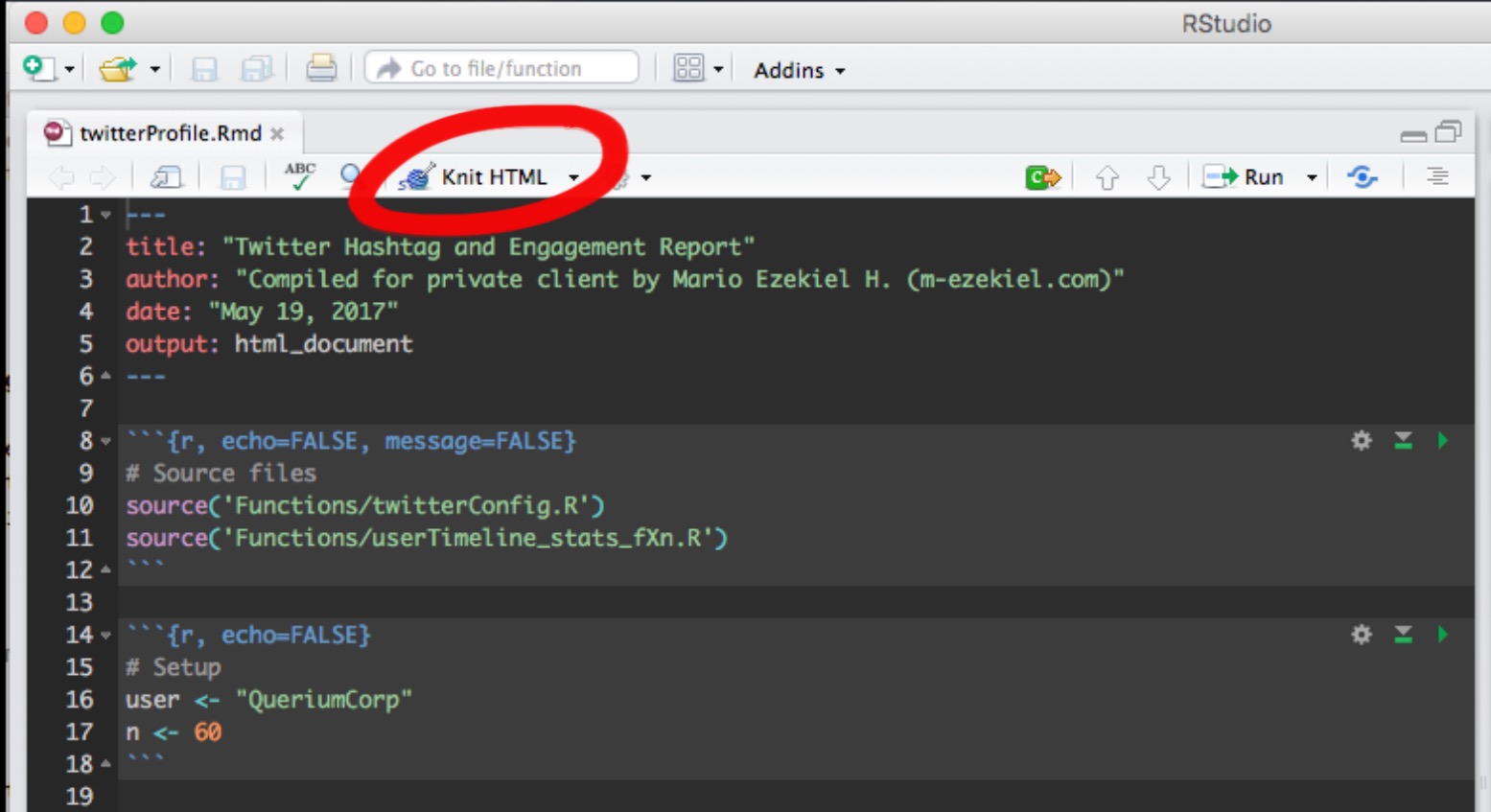Collapse the code chunk at line 8
The height and width of the screenshot is (812, 1491).
[x=105, y=441]
